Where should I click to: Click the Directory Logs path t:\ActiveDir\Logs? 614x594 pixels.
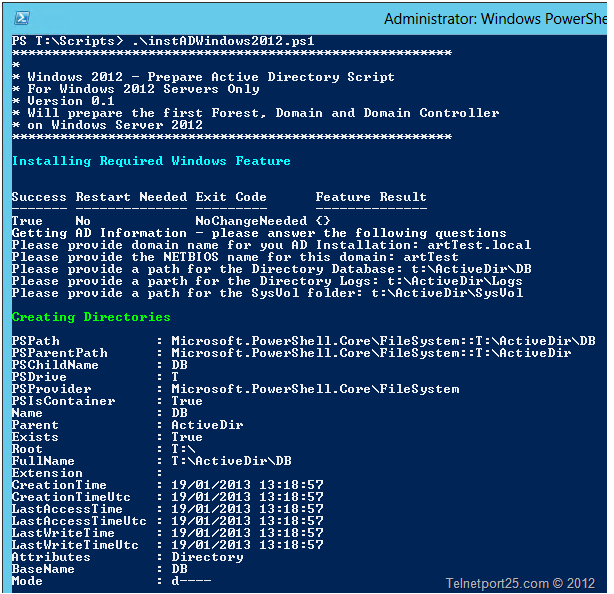455,281
